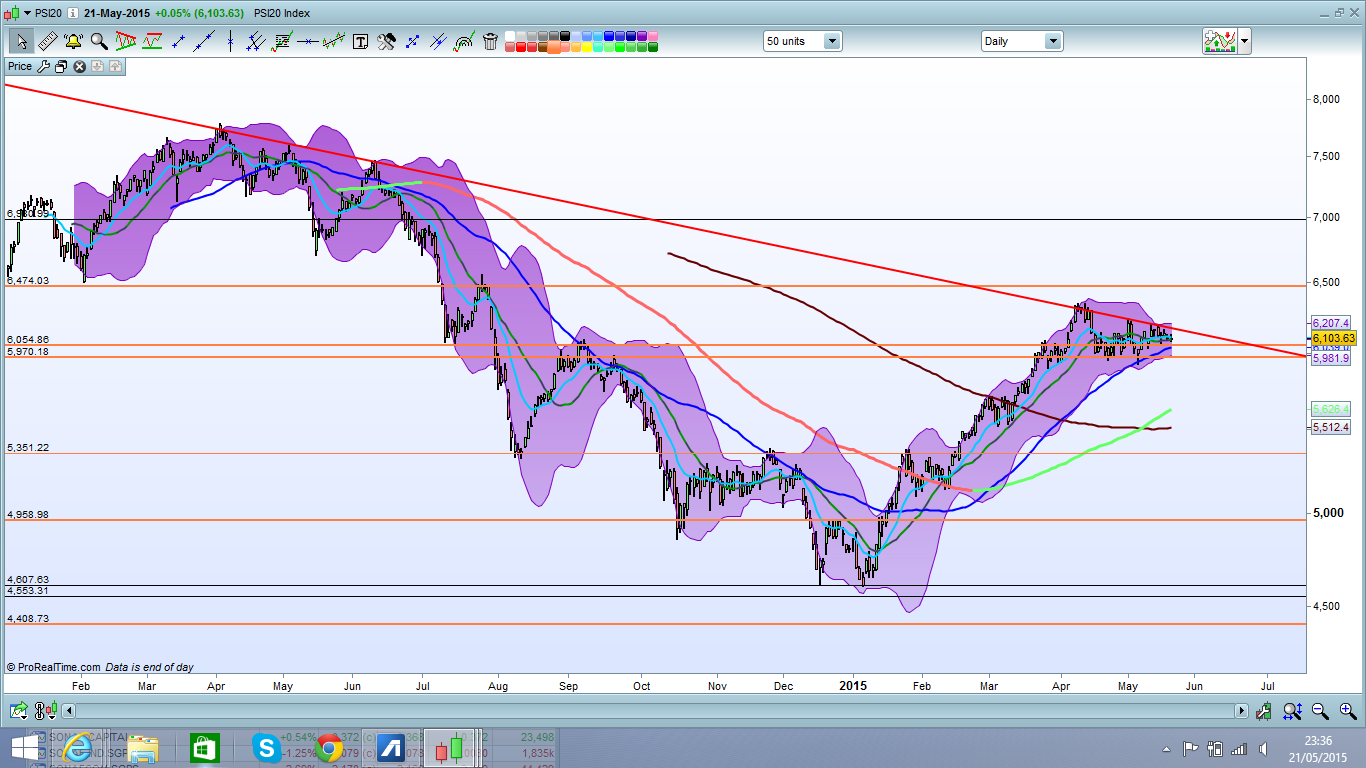Open the alert bell tool
This screenshot has height=768, width=1366.
click(73, 41)
